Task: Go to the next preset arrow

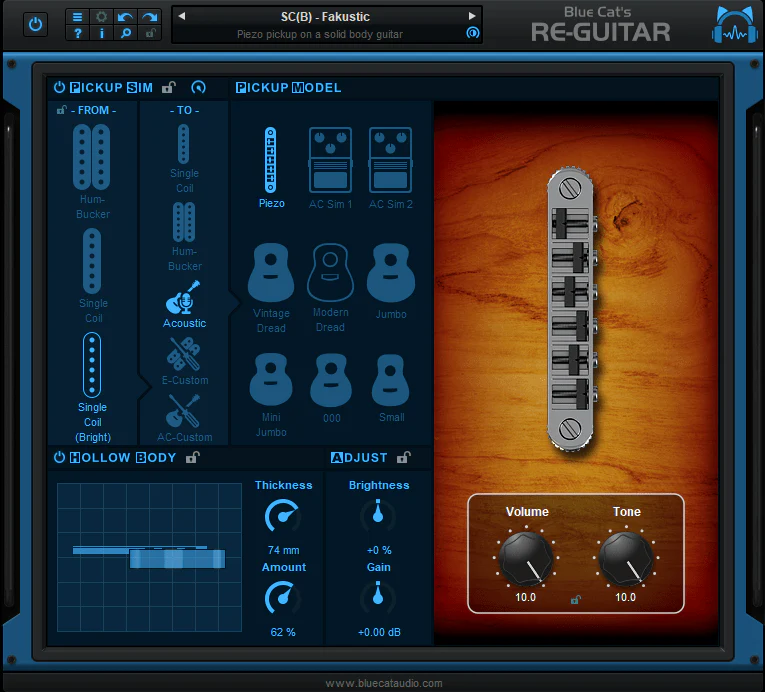Action: pyautogui.click(x=472, y=16)
